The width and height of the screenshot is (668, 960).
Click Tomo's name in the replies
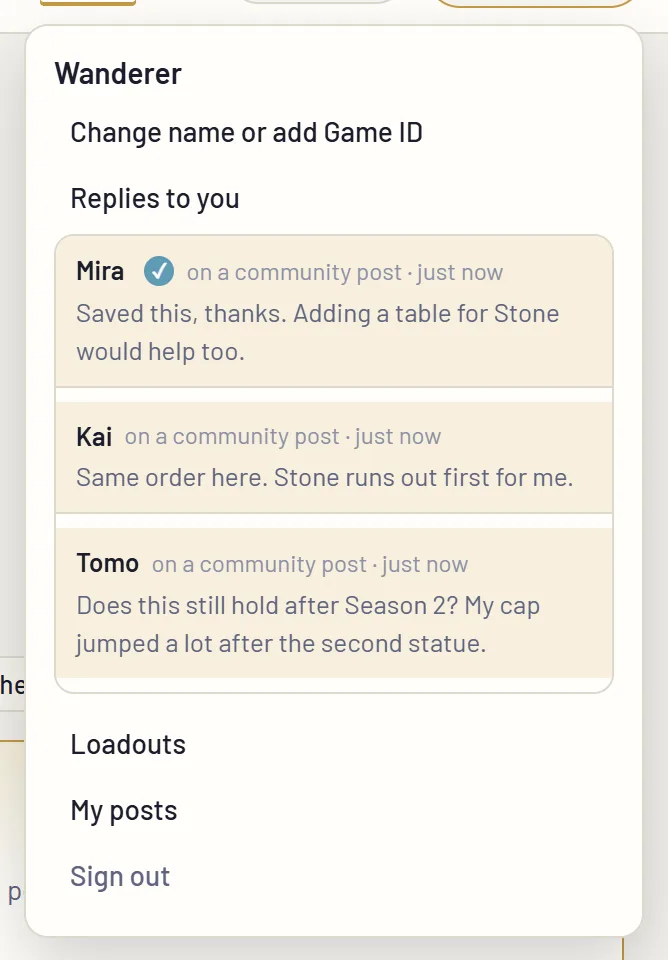(107, 564)
